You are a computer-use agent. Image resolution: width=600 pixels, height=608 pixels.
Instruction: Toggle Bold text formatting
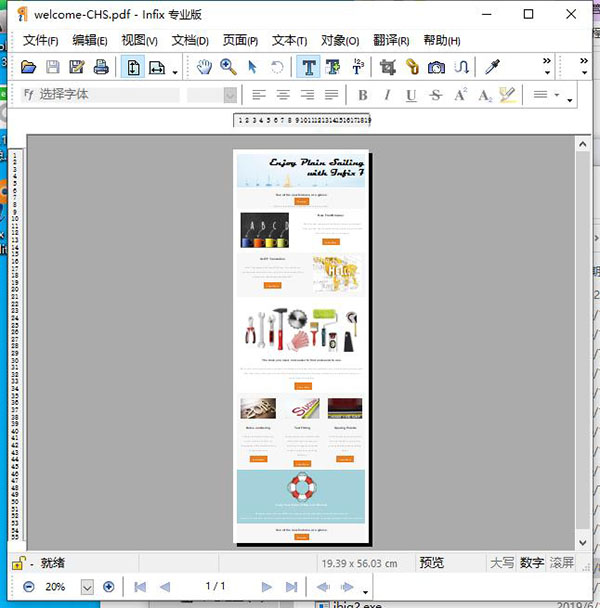click(362, 95)
